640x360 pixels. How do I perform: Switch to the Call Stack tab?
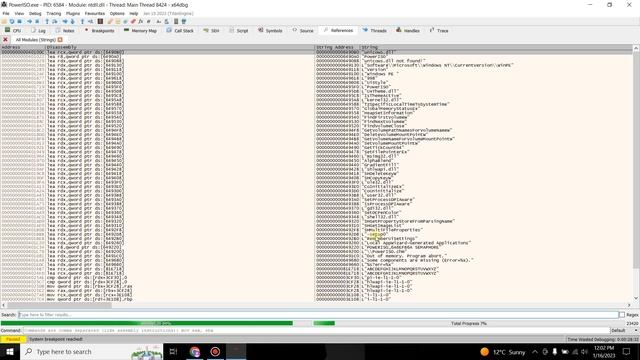click(180, 31)
